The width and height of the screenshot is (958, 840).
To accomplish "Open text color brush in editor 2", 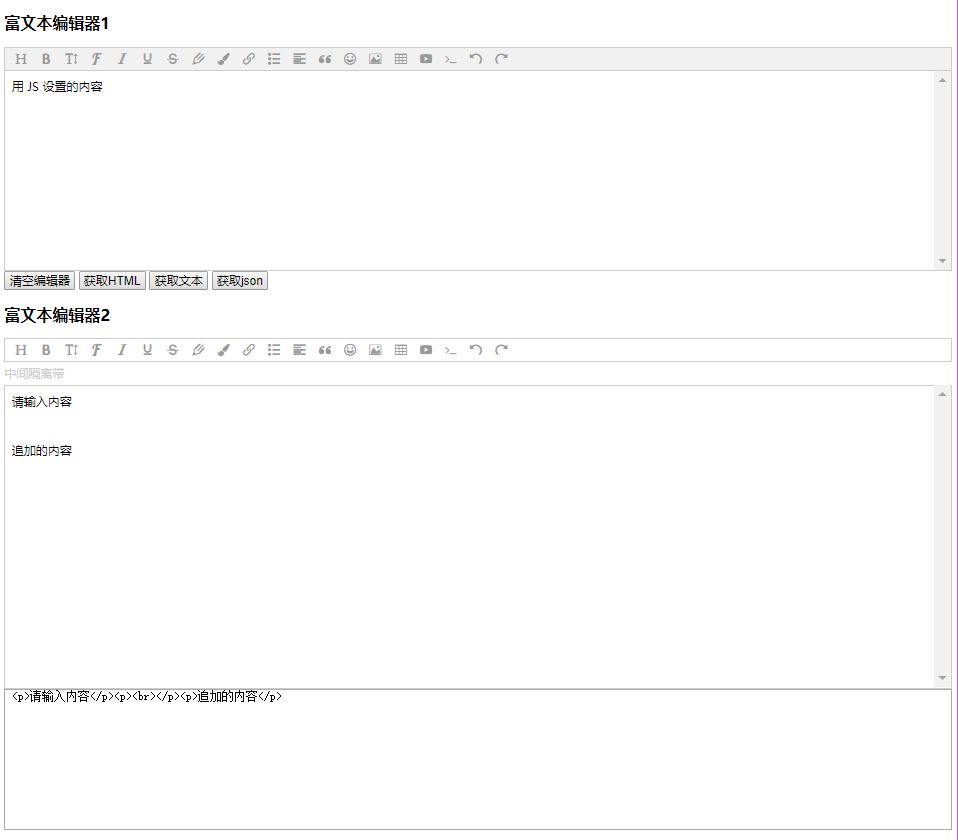I will click(224, 349).
